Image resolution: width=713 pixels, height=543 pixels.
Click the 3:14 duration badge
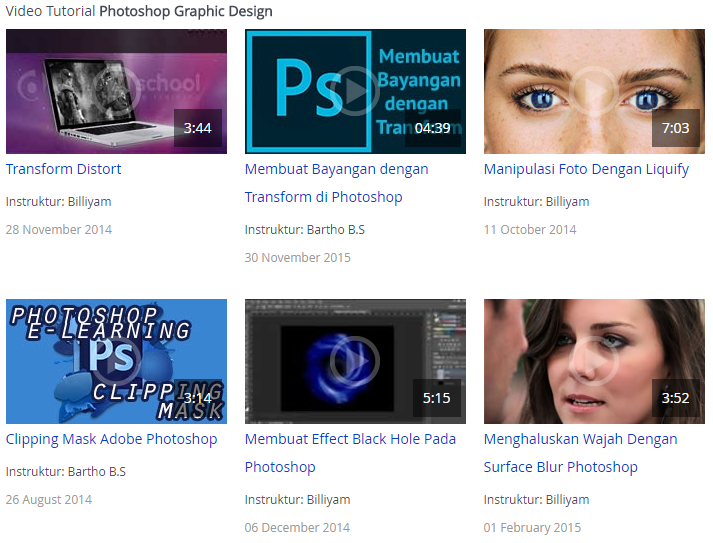pyautogui.click(x=198, y=398)
